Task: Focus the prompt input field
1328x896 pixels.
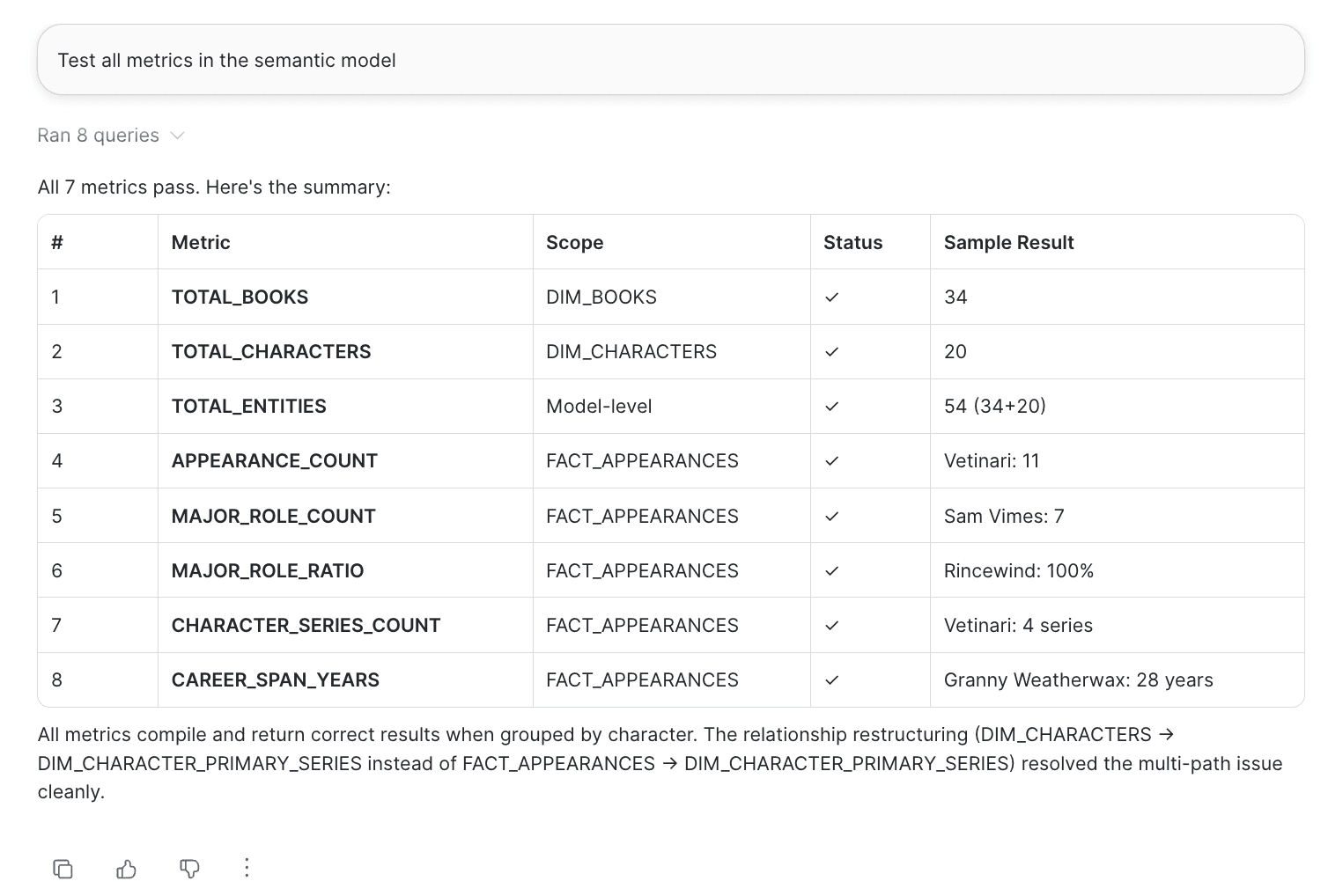Action: 670,60
